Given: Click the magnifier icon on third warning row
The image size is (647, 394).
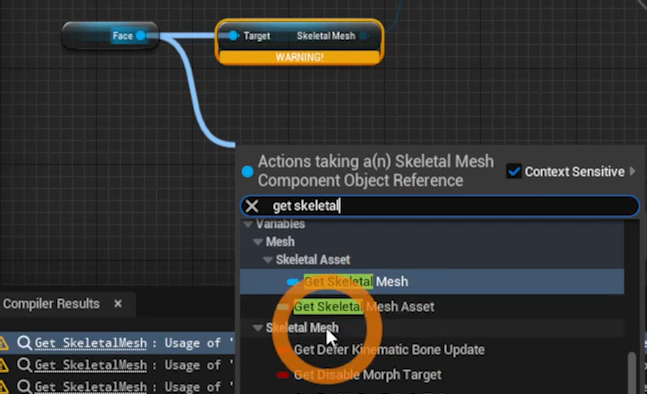Looking at the screenshot, I should coord(24,387).
